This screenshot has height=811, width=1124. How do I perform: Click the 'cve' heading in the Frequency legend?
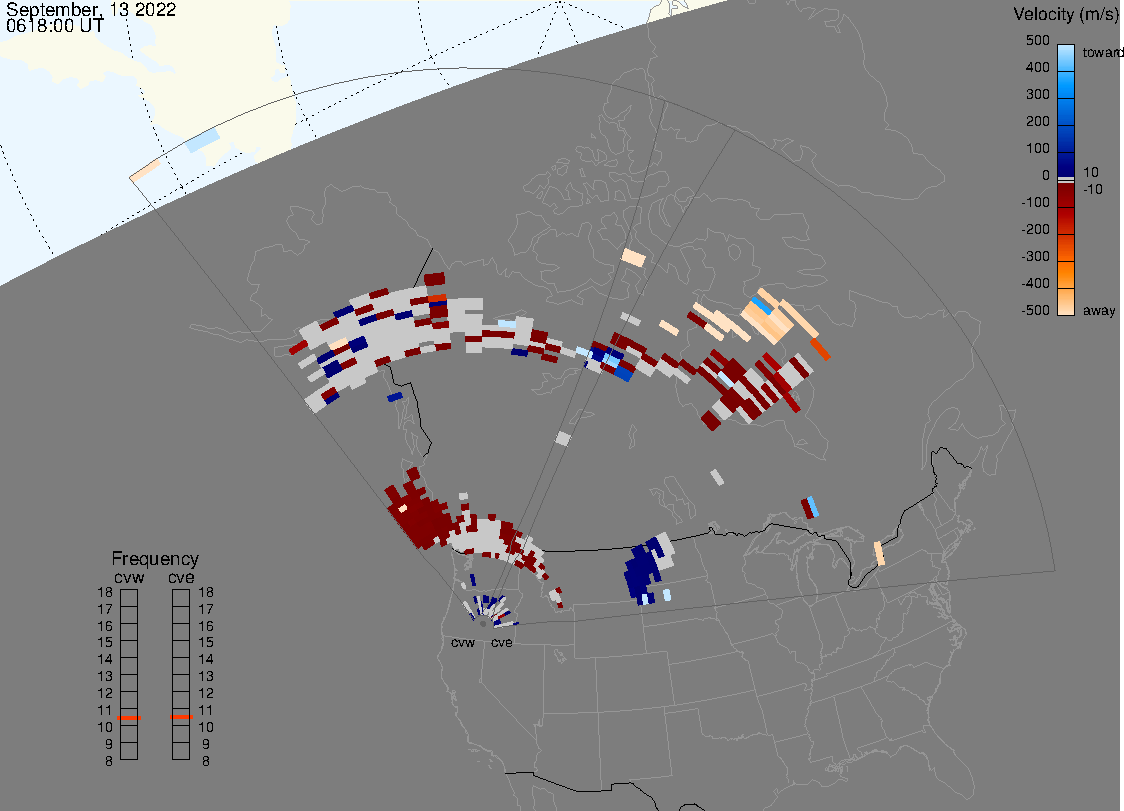coord(181,578)
